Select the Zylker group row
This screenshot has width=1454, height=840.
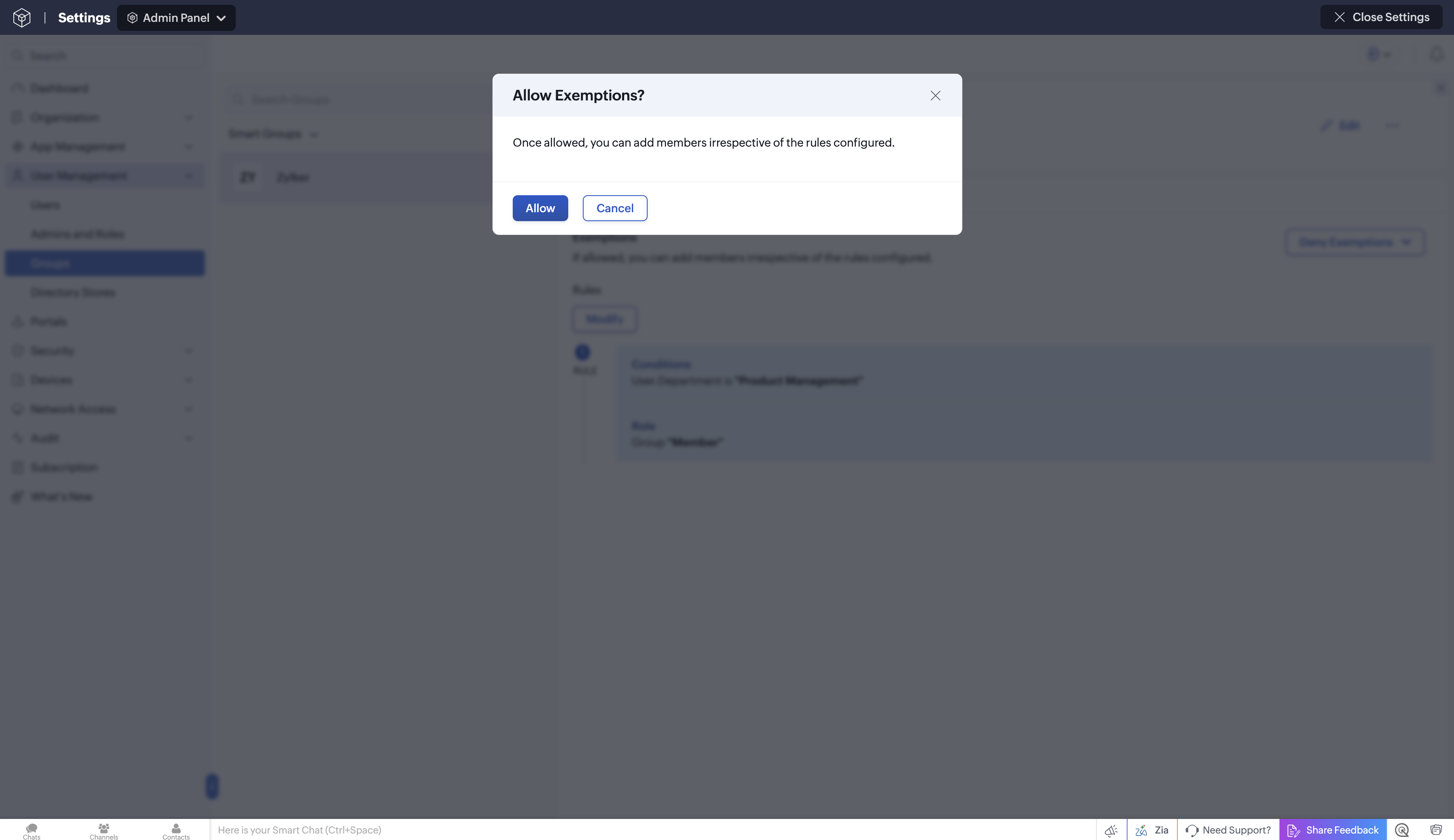tap(356, 177)
